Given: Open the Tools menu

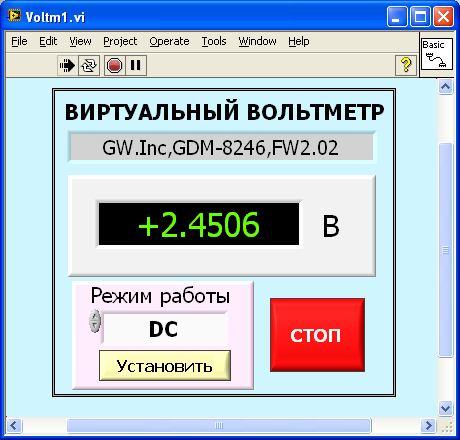Looking at the screenshot, I should click(x=214, y=41).
